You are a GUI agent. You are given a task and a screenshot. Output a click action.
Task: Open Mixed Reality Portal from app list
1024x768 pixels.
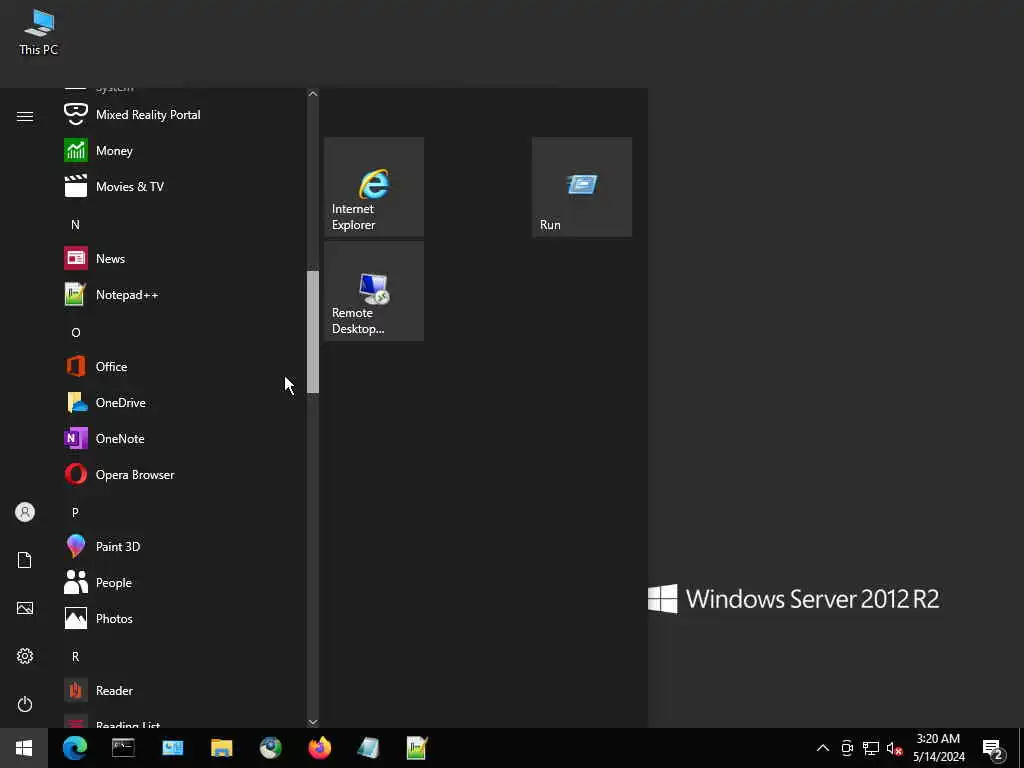(183, 114)
